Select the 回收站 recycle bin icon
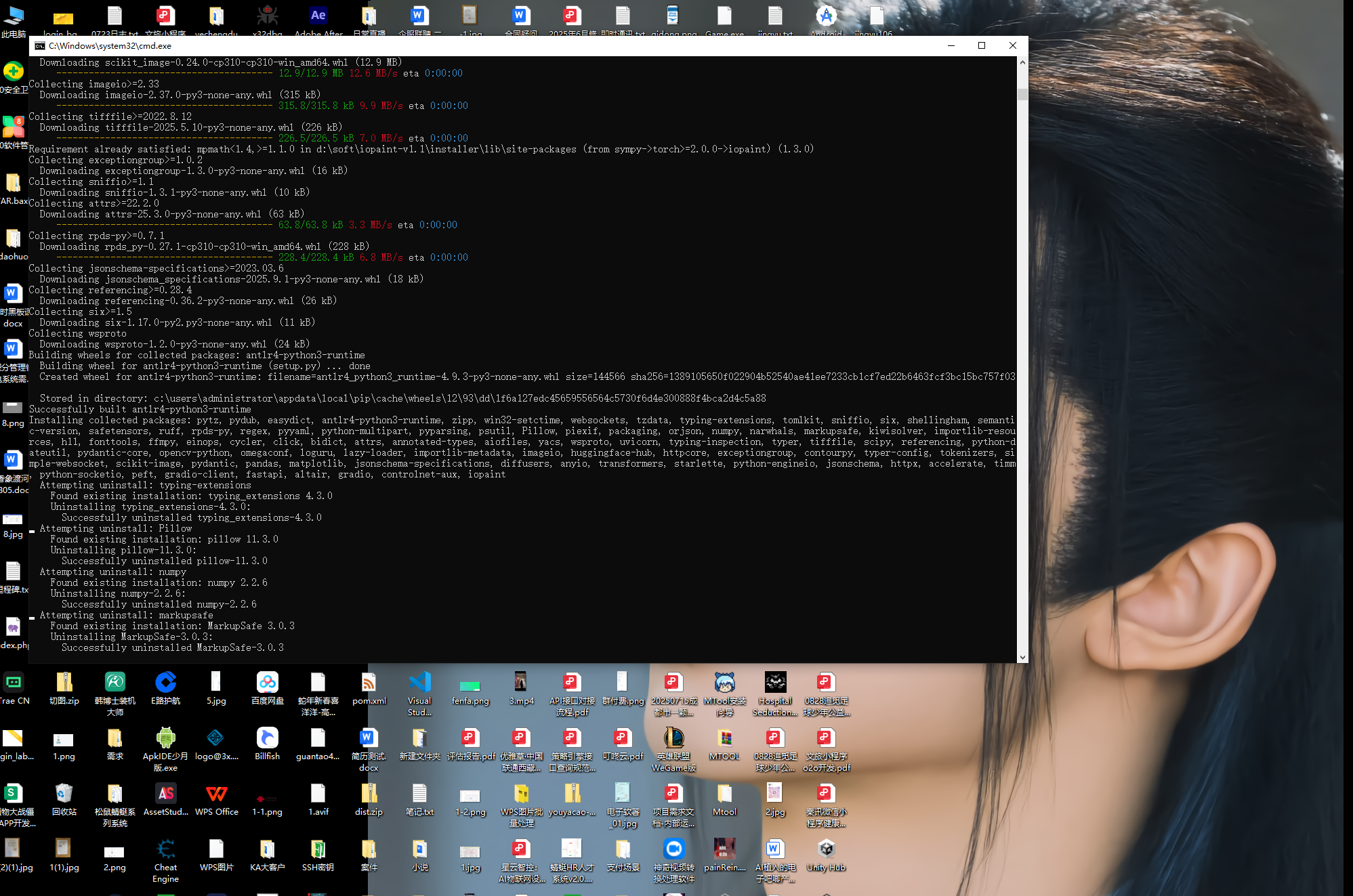 pyautogui.click(x=64, y=794)
